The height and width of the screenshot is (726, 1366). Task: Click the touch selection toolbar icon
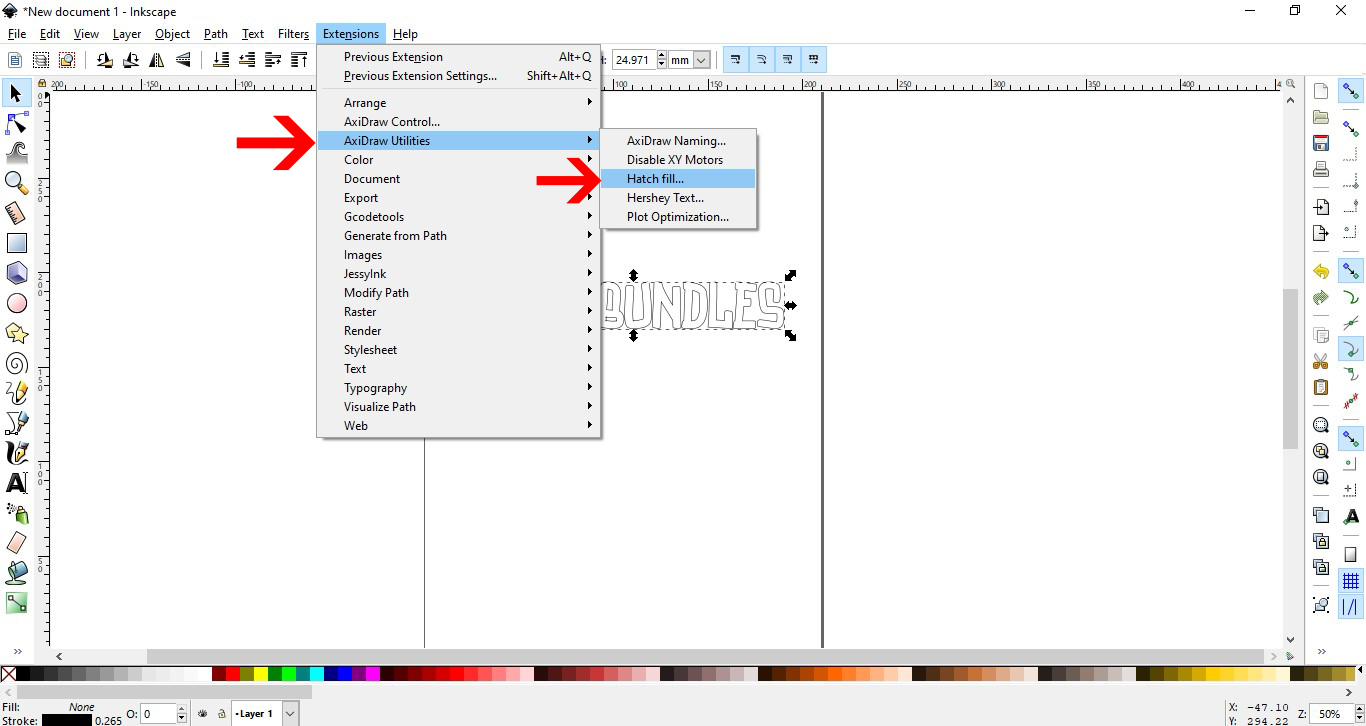(x=67, y=60)
